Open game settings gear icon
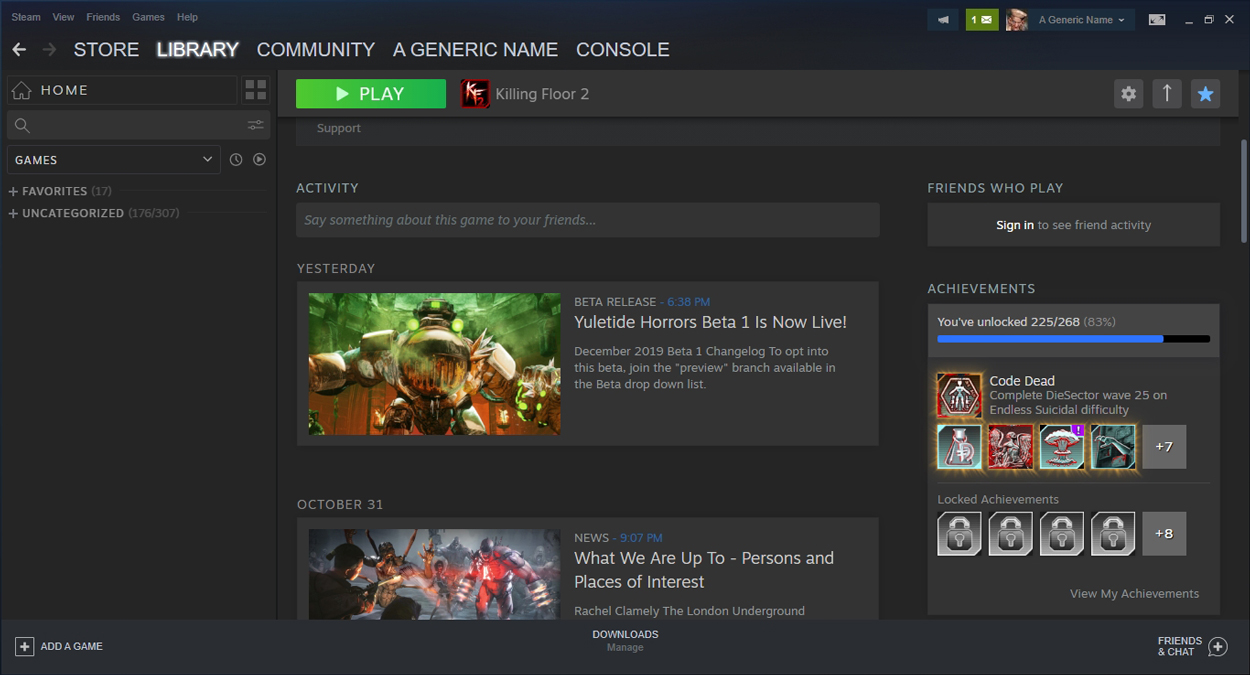The image size is (1250, 675). [1129, 93]
